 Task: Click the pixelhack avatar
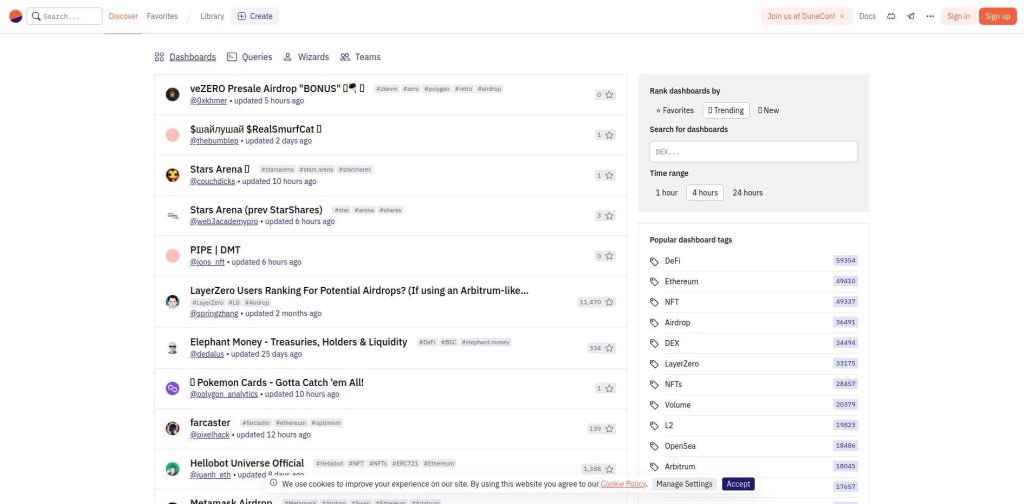[x=172, y=428]
